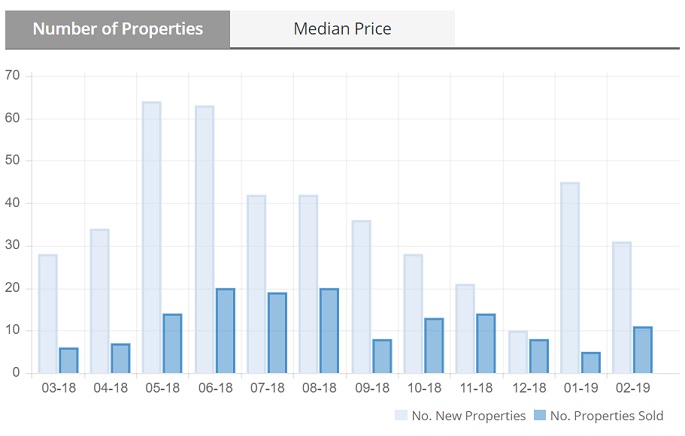The image size is (685, 436).
Task: Click the dark blue Properties Sold legend swatch
Action: (x=541, y=415)
